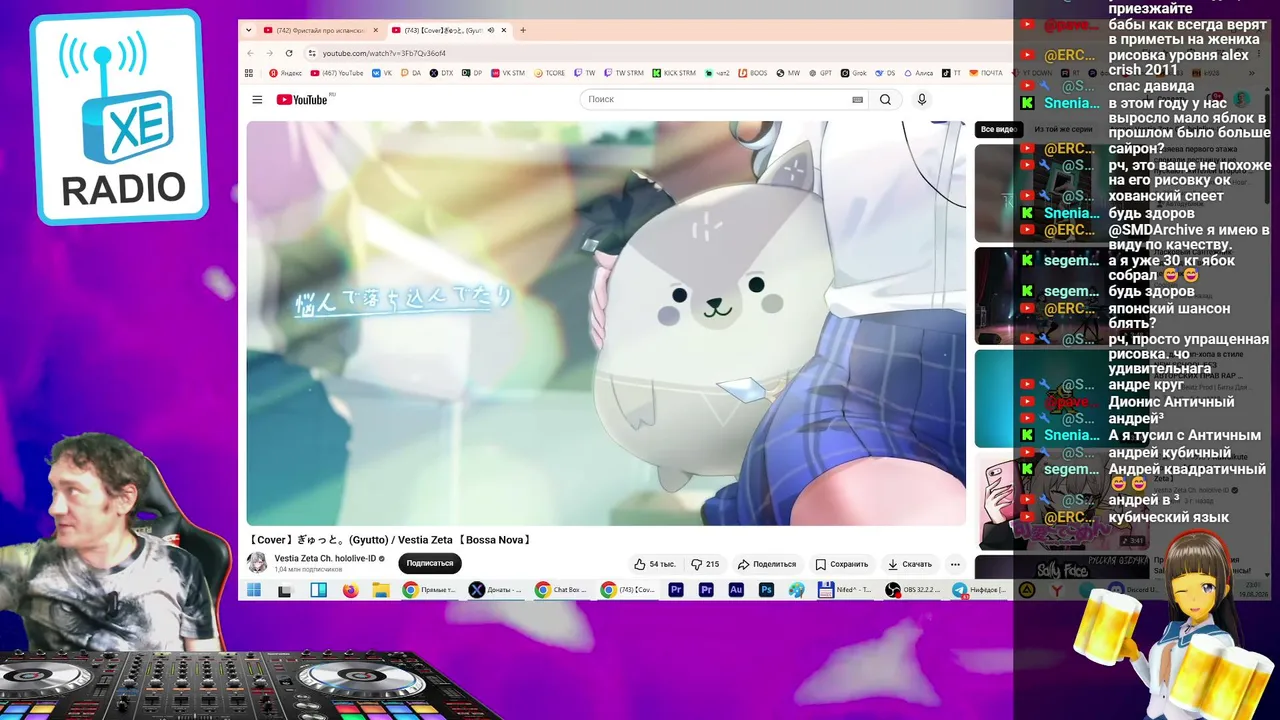Open the ПОЧТА bookmark
The height and width of the screenshot is (720, 1280).
point(986,73)
